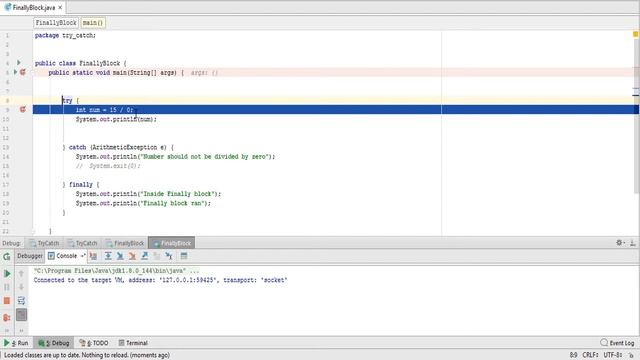Click "Connected to the target VM" console line
This screenshot has width=640, height=360.
coord(160,280)
